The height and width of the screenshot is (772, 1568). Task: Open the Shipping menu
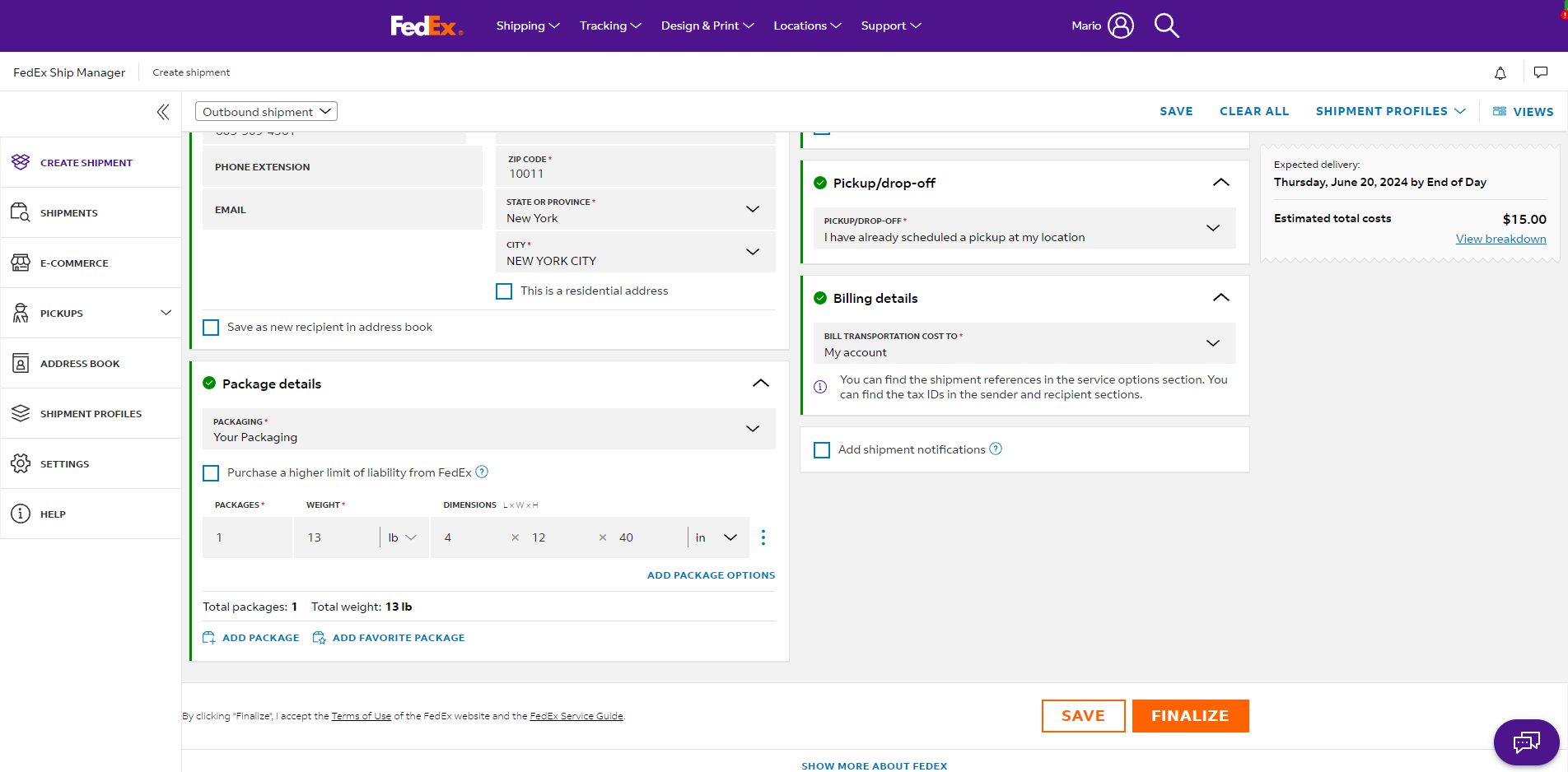(x=528, y=26)
